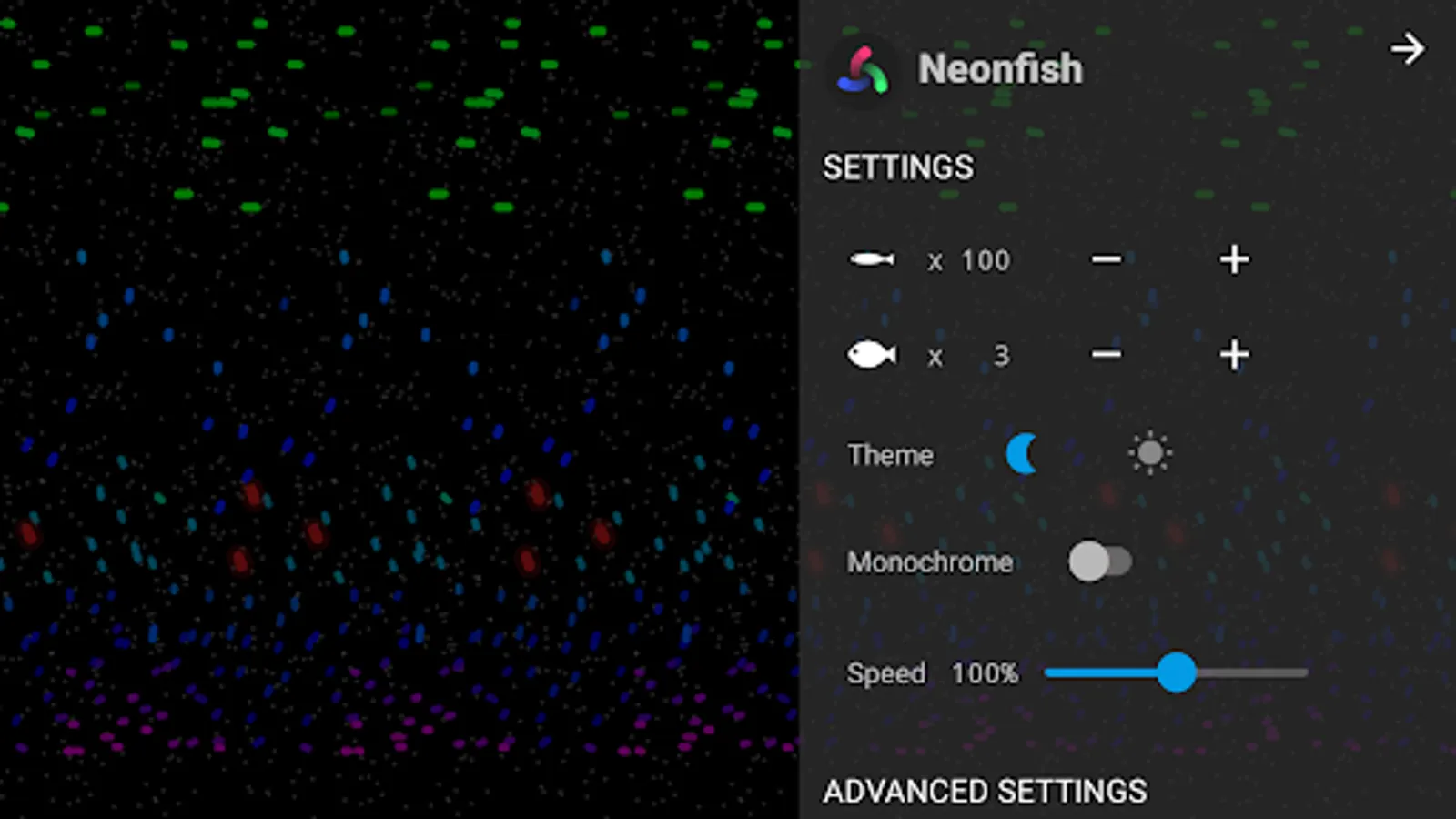1456x819 pixels.
Task: Increase small fish count with plus
Action: (1234, 260)
